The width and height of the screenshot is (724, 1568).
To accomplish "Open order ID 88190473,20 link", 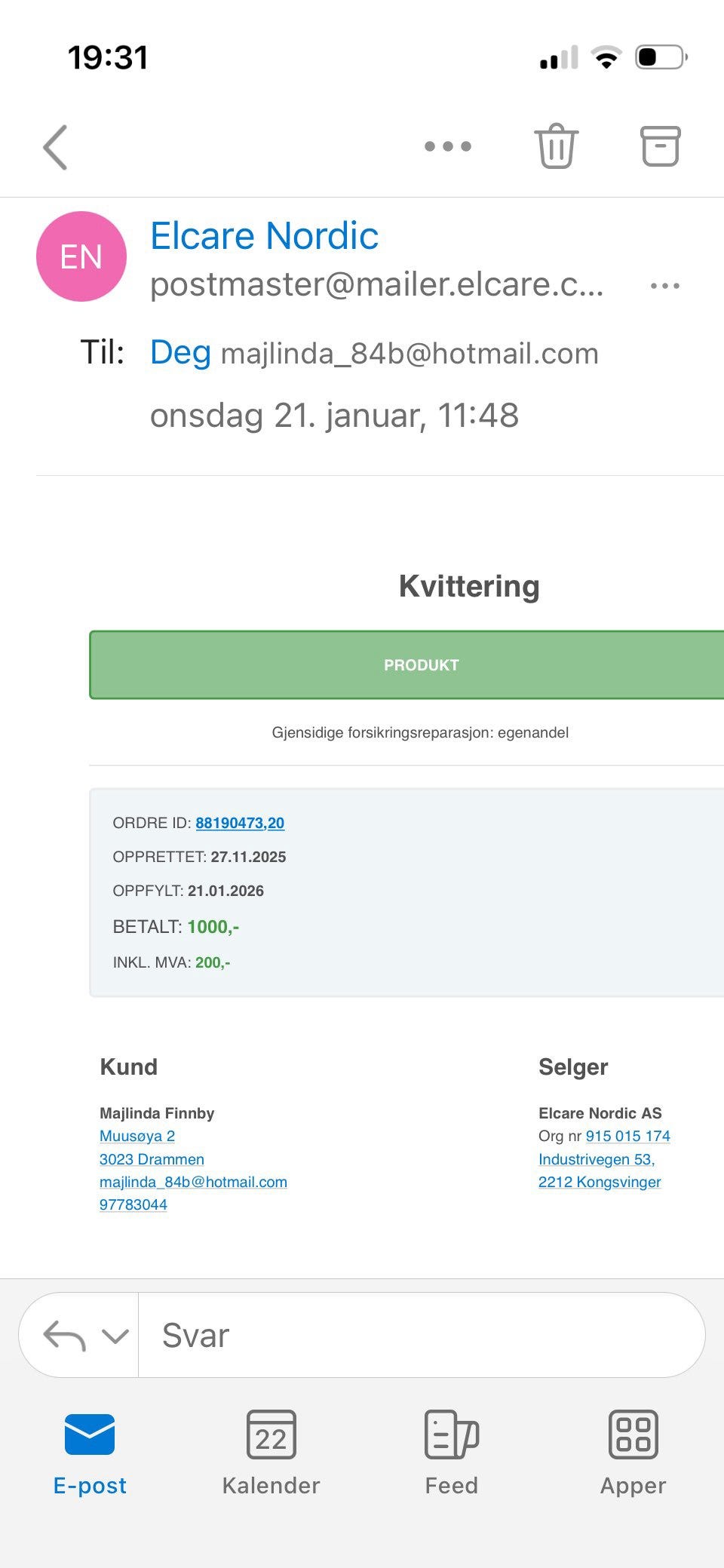I will coord(240,823).
